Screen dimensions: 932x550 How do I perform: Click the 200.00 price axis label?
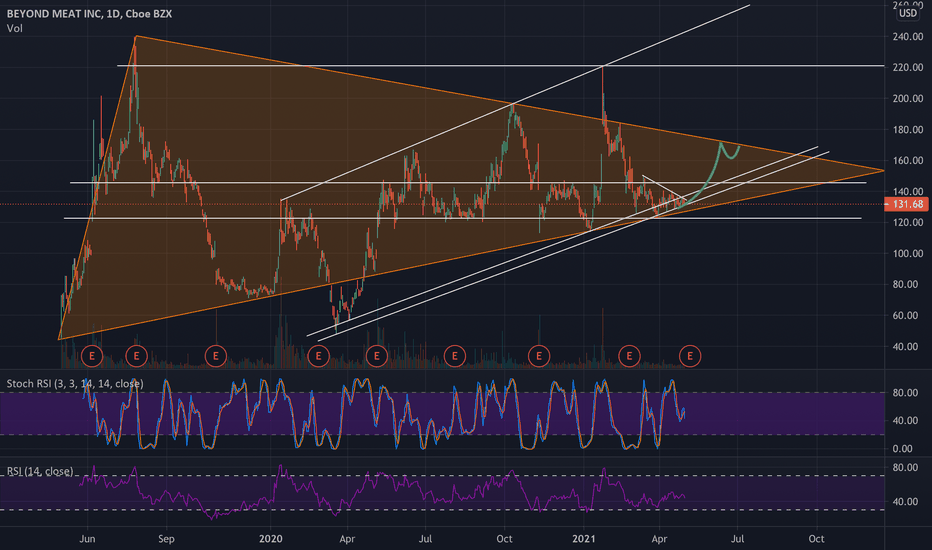click(908, 99)
